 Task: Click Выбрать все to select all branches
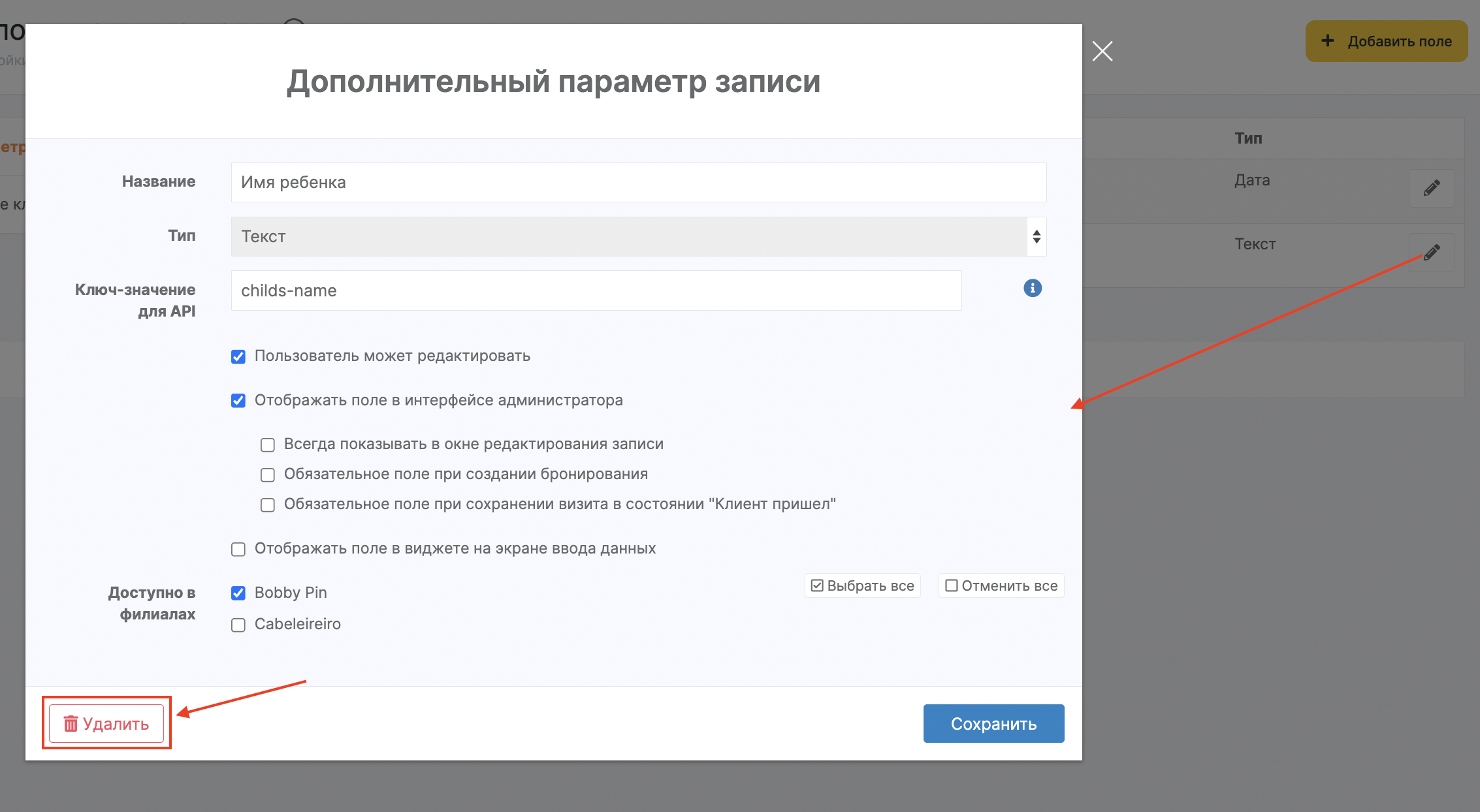(862, 586)
